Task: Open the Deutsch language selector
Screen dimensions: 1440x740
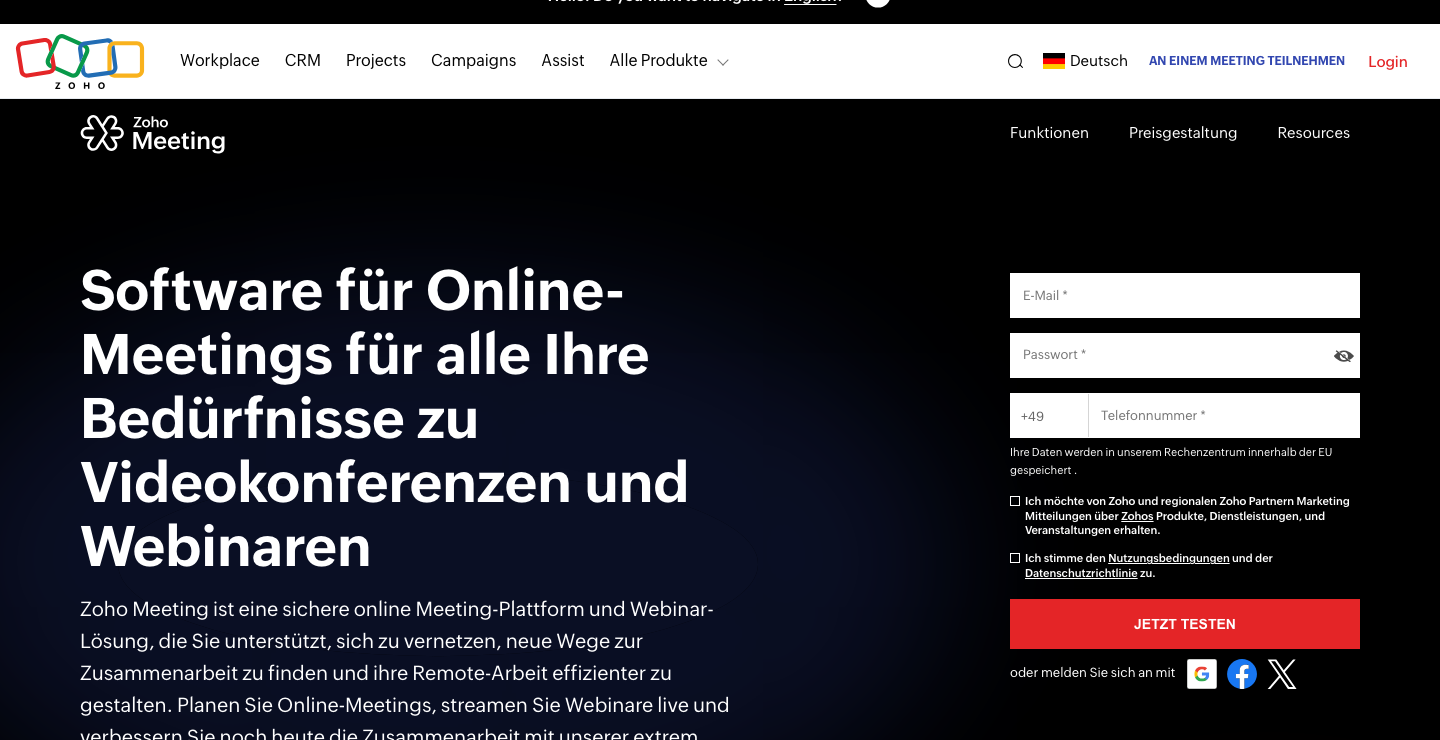Action: tap(1085, 61)
